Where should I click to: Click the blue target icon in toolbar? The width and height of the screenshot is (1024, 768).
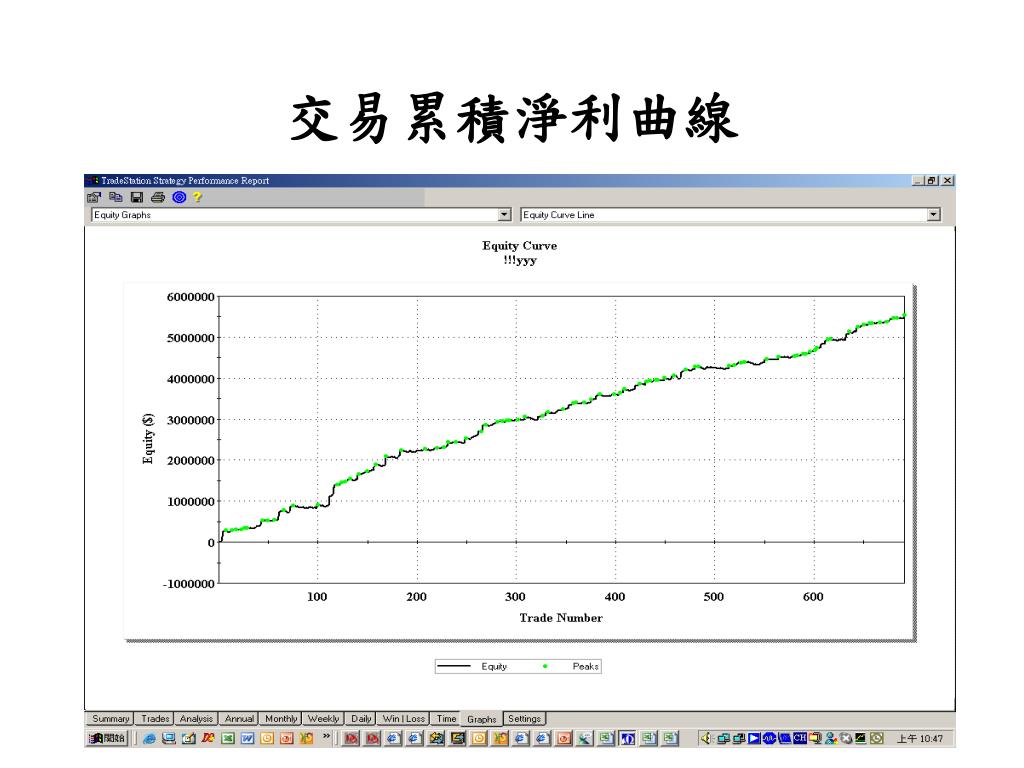coord(179,197)
